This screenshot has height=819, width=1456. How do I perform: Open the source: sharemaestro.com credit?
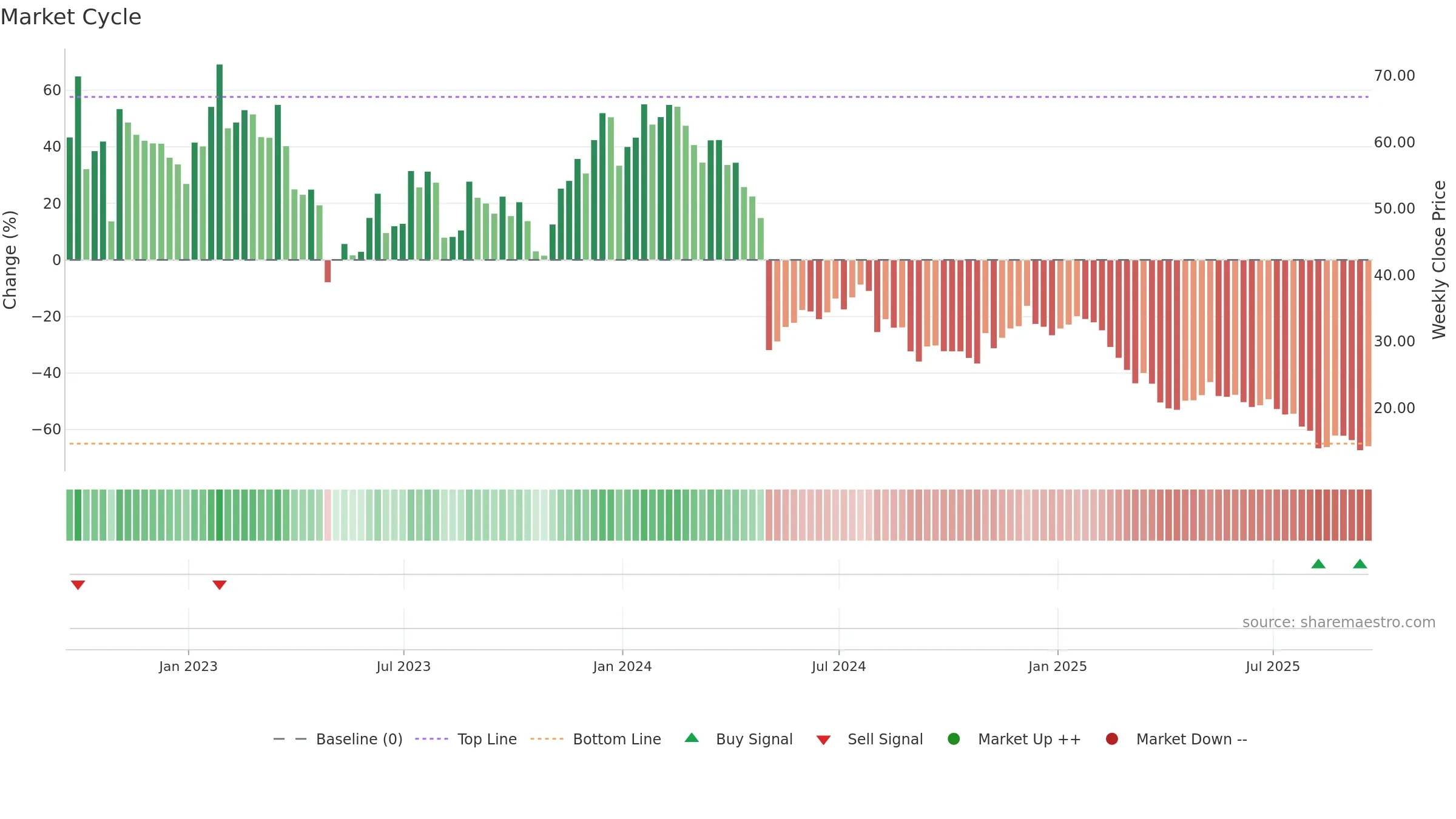coord(1339,622)
